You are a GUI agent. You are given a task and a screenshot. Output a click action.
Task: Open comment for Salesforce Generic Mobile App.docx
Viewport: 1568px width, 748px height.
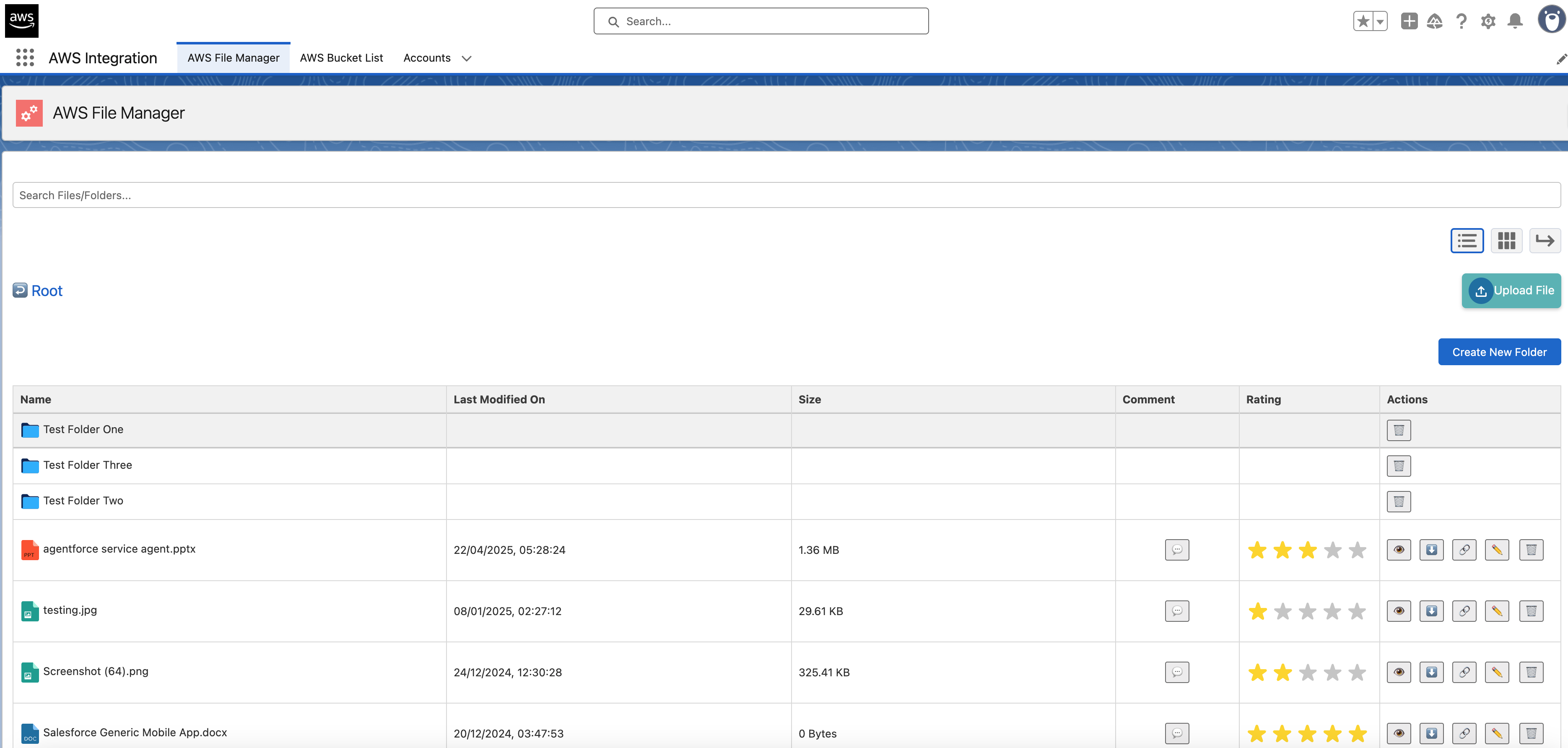[x=1177, y=733]
